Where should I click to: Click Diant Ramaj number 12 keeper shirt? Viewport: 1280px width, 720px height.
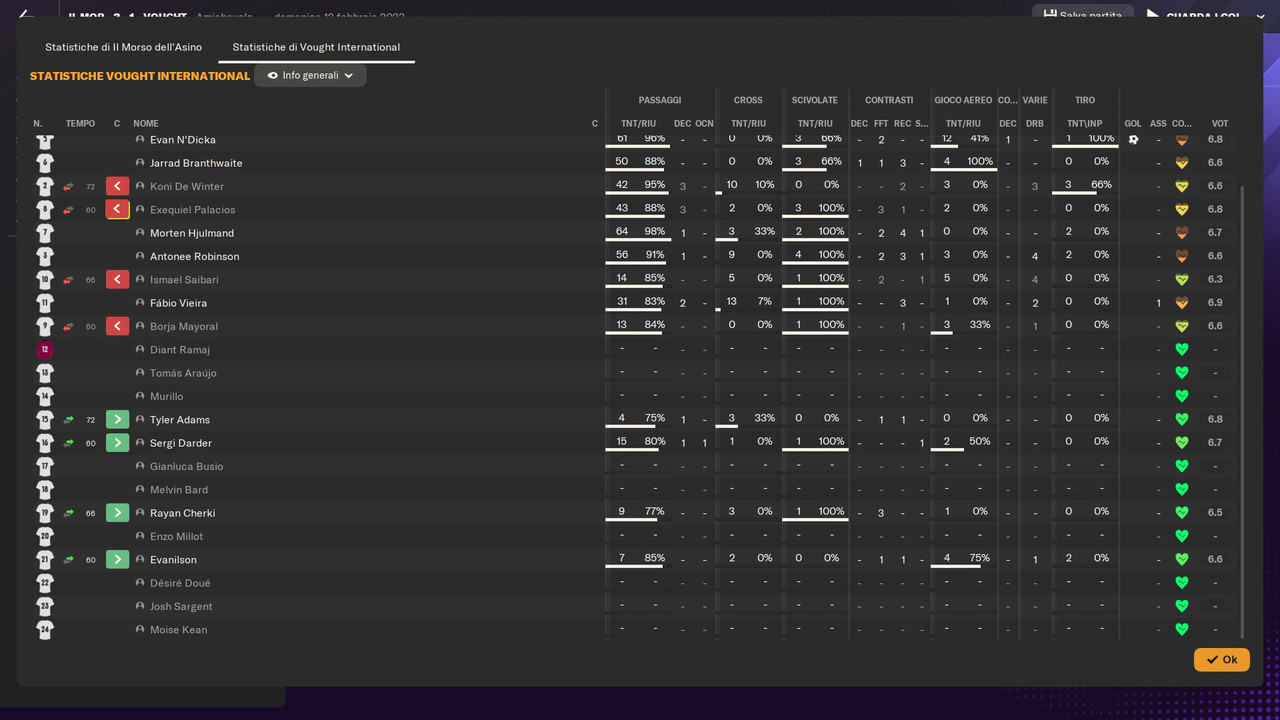[x=45, y=349]
